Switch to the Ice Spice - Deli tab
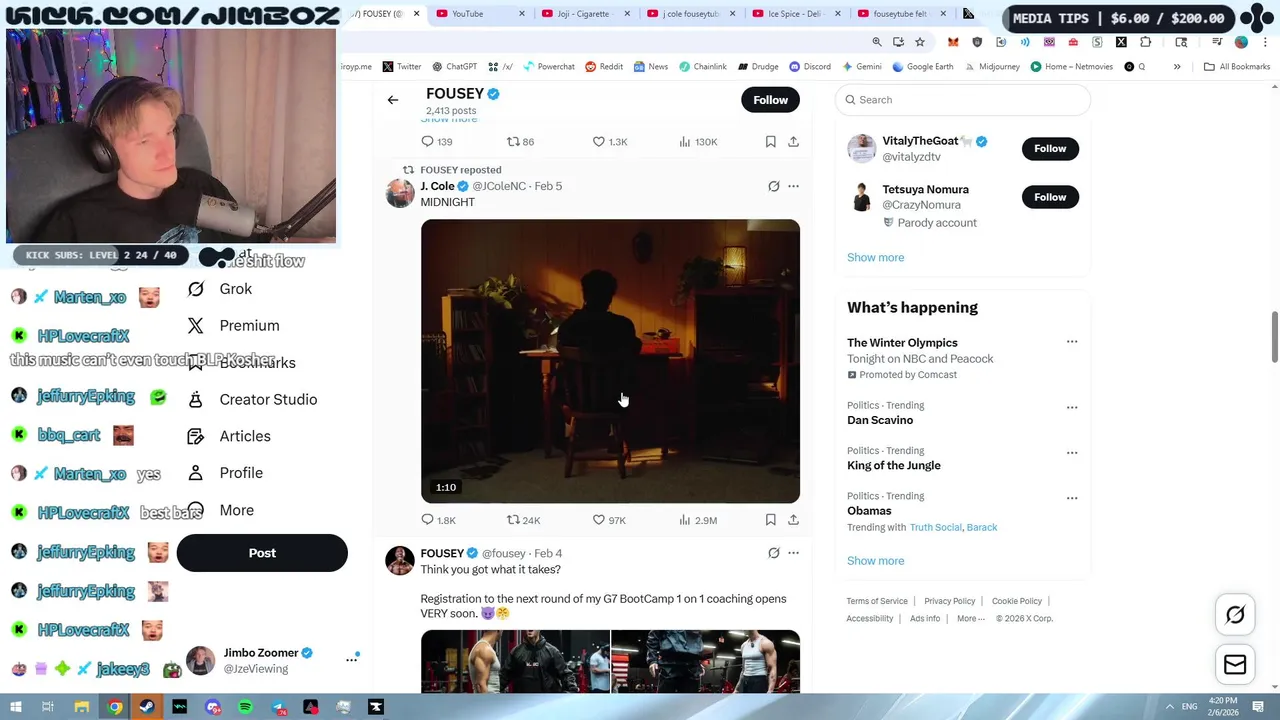The height and width of the screenshot is (720, 1280). (x=797, y=14)
